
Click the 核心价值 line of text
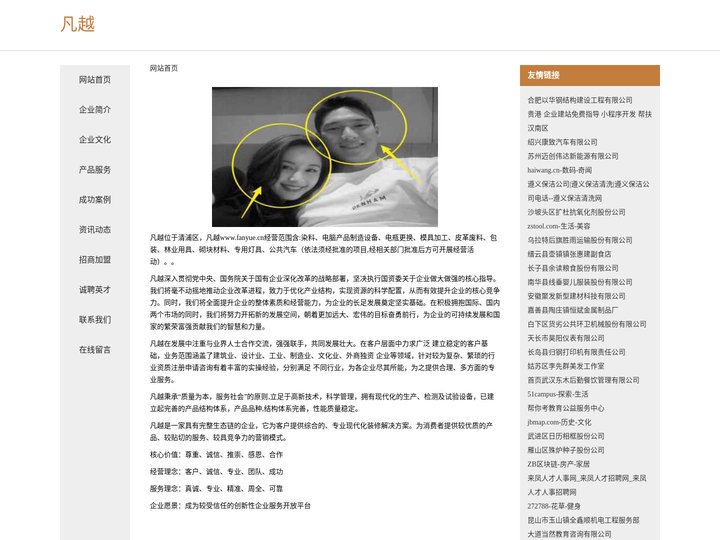(216, 455)
